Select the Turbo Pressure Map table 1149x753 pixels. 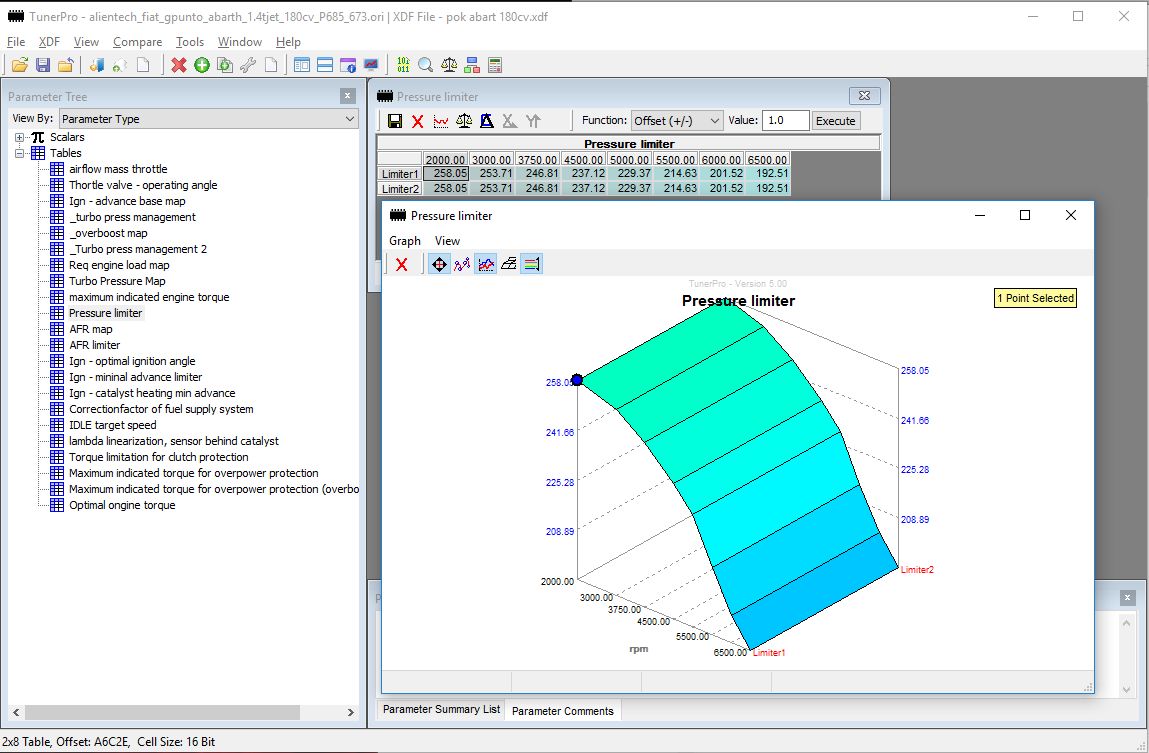tap(117, 281)
